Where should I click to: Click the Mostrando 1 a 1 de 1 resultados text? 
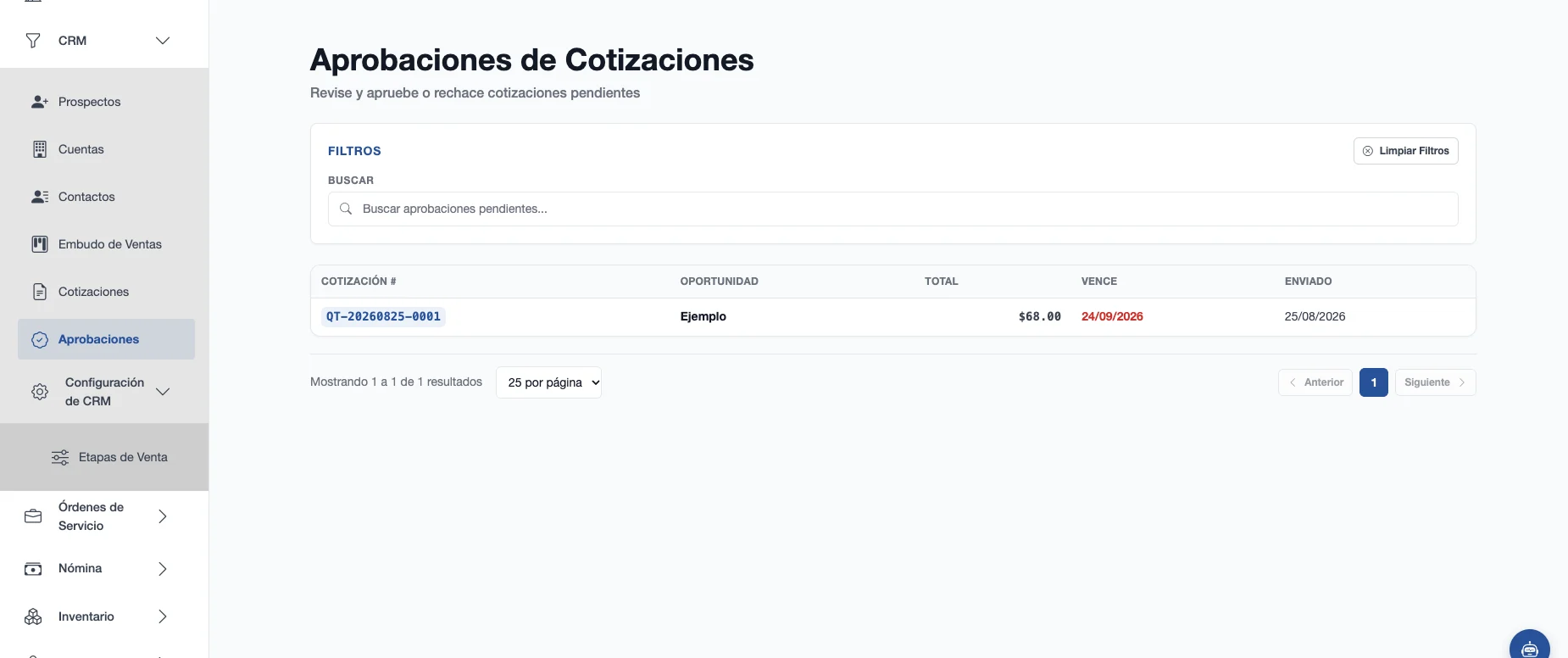tap(396, 382)
